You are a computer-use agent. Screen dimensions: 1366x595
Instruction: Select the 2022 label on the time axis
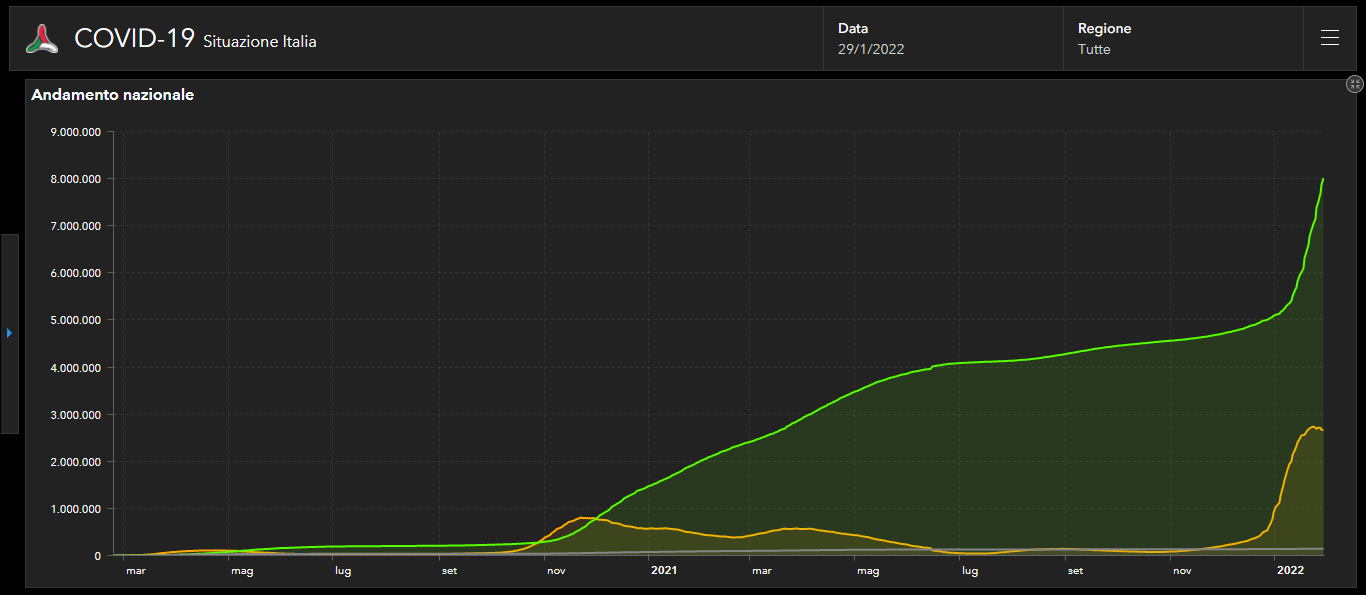[x=1291, y=571]
